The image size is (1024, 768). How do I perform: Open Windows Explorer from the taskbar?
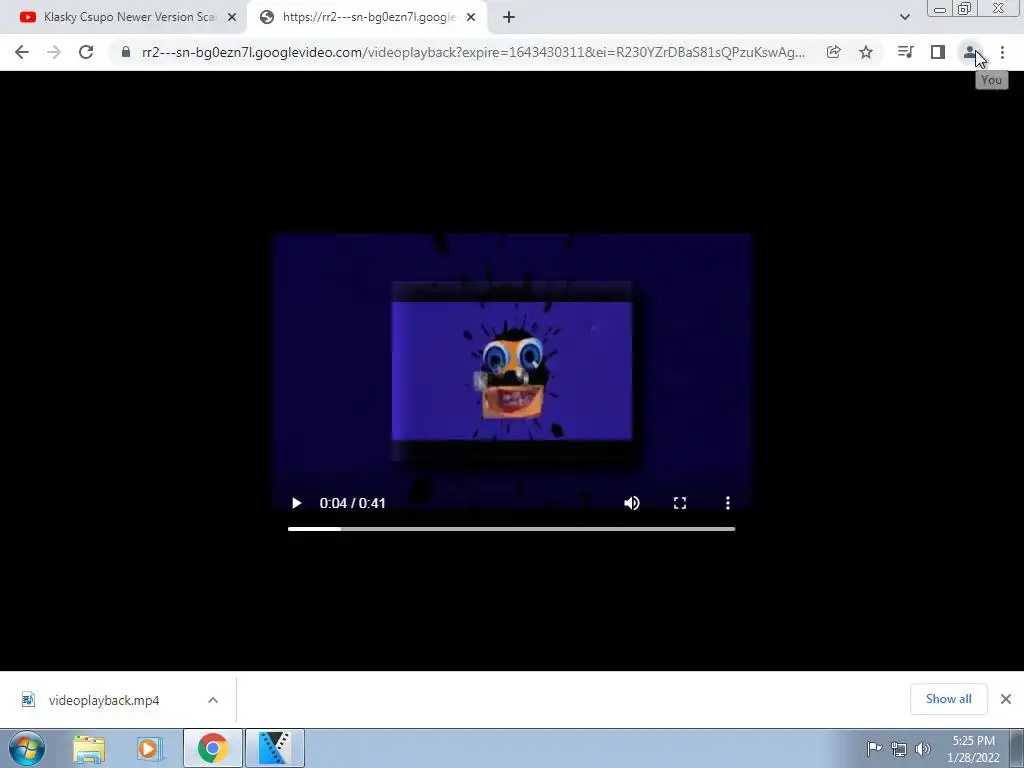coord(89,749)
